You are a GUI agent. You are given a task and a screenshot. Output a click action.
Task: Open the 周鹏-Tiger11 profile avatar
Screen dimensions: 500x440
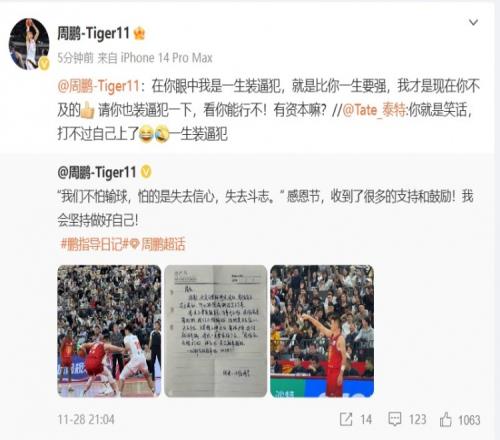tap(29, 44)
